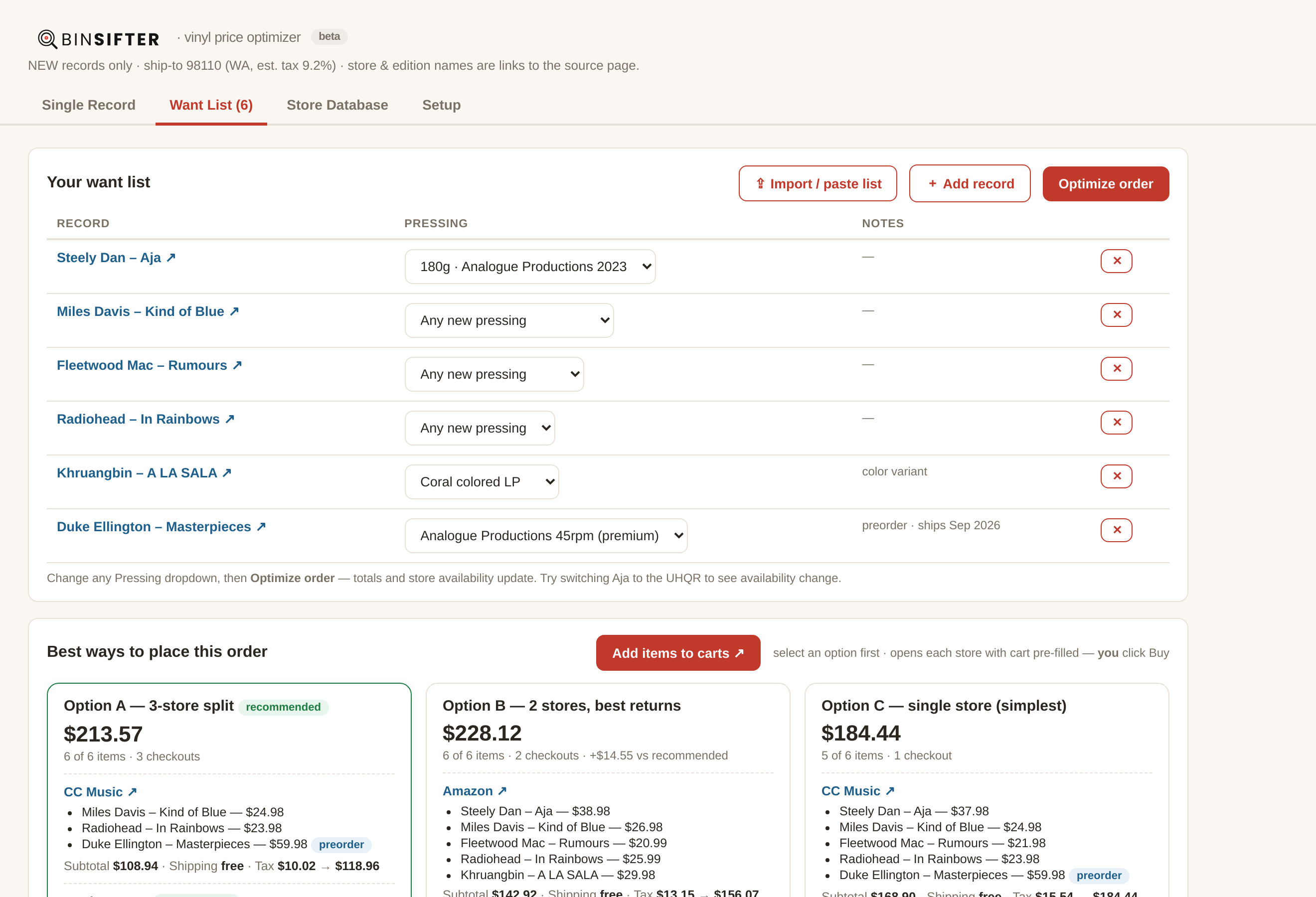Click 'Steely Dan – Aja — $37.98' in Option C
Viewport: 1316px width, 897px height.
coord(914,811)
